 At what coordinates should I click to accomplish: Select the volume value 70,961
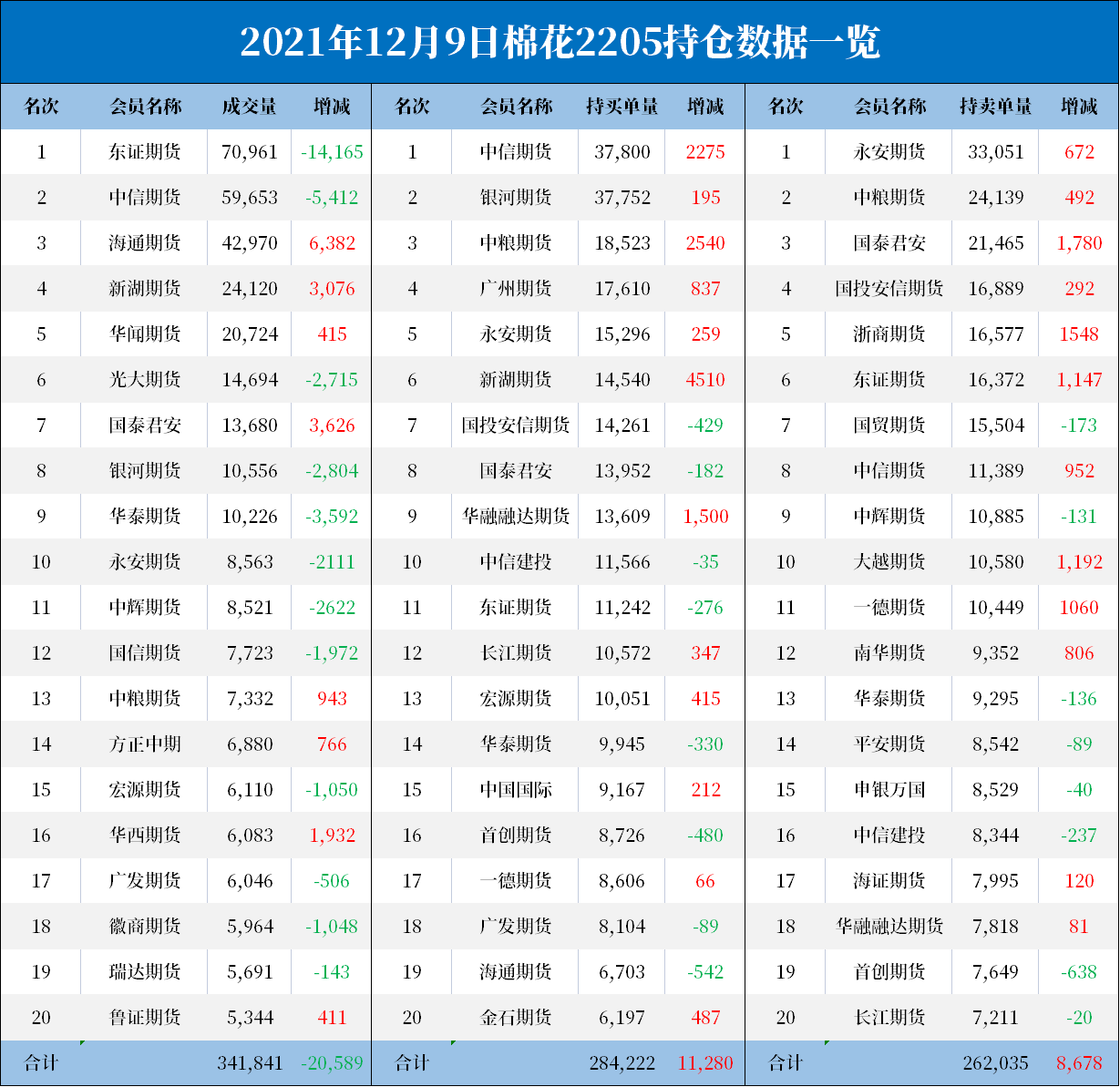point(250,152)
